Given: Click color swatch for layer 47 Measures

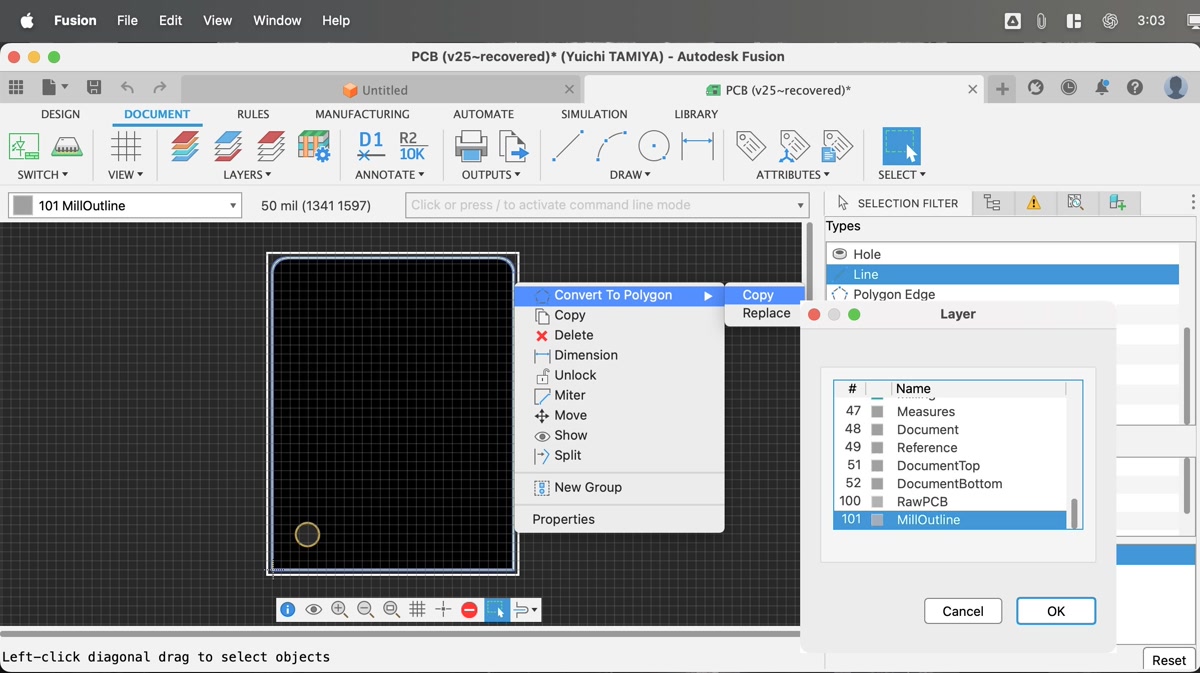Looking at the screenshot, I should (877, 411).
